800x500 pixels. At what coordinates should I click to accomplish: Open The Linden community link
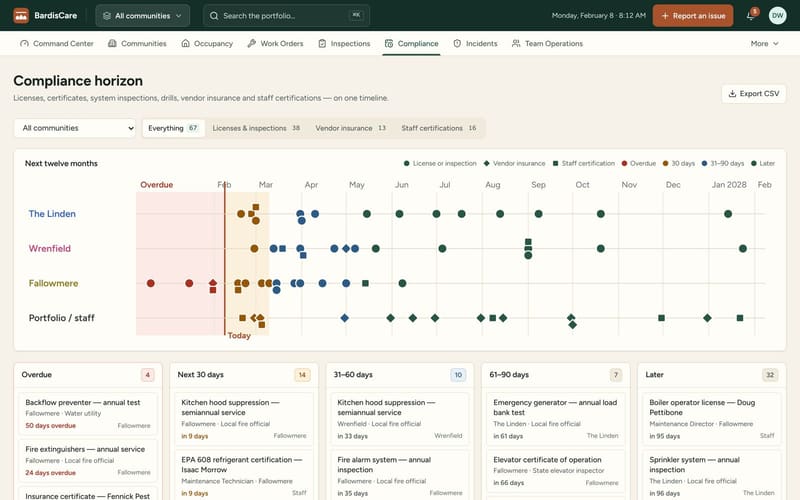pyautogui.click(x=52, y=214)
